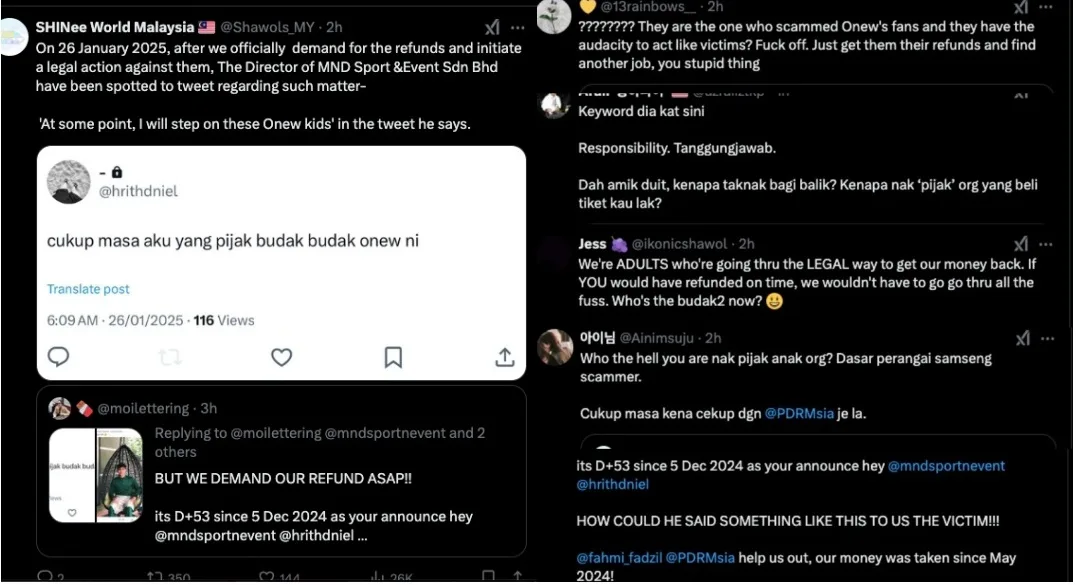Click the Translate post link
Screen dimensions: 1076x585
tap(88, 289)
